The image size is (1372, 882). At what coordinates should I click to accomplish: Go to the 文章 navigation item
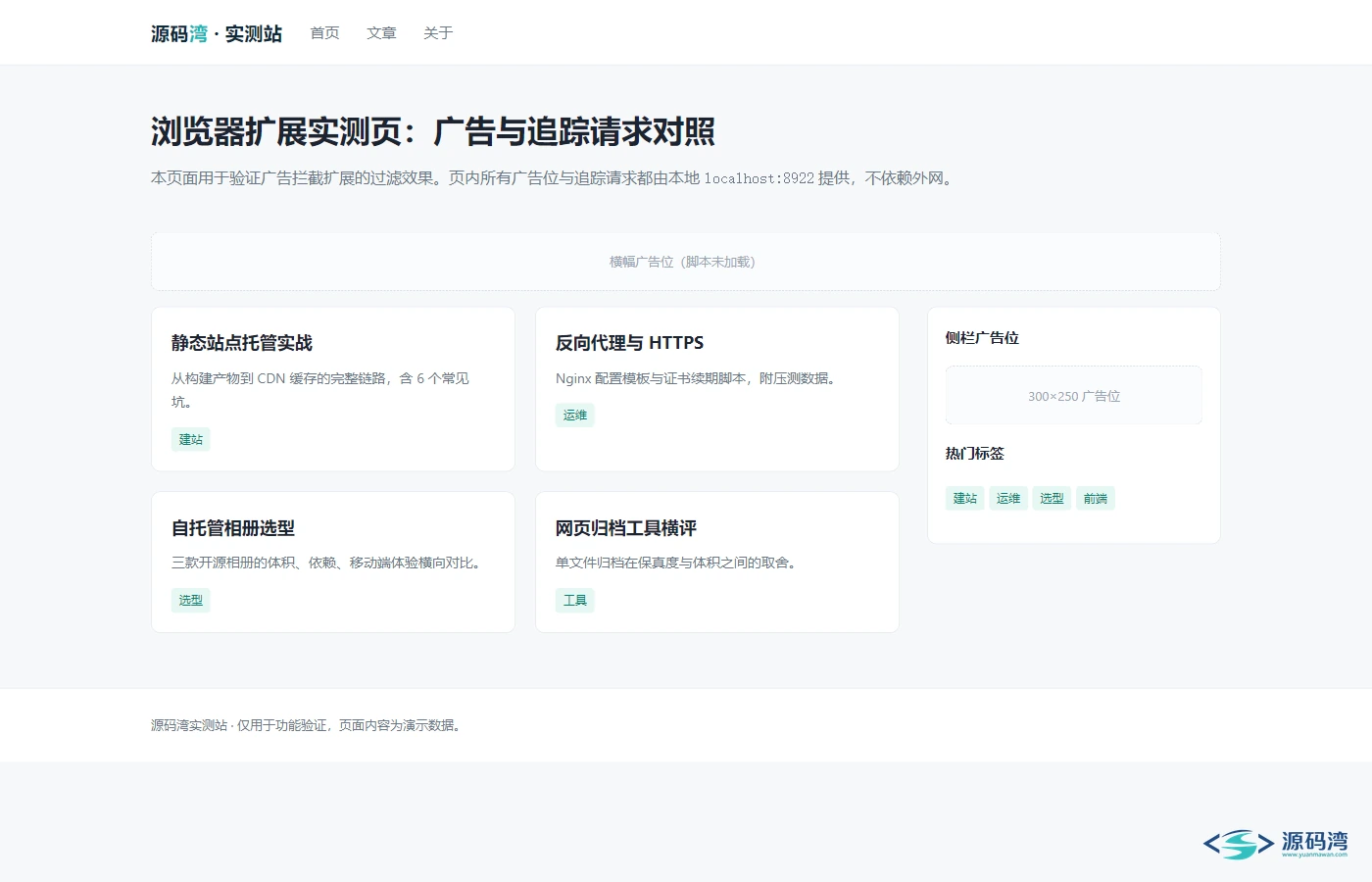pyautogui.click(x=381, y=33)
